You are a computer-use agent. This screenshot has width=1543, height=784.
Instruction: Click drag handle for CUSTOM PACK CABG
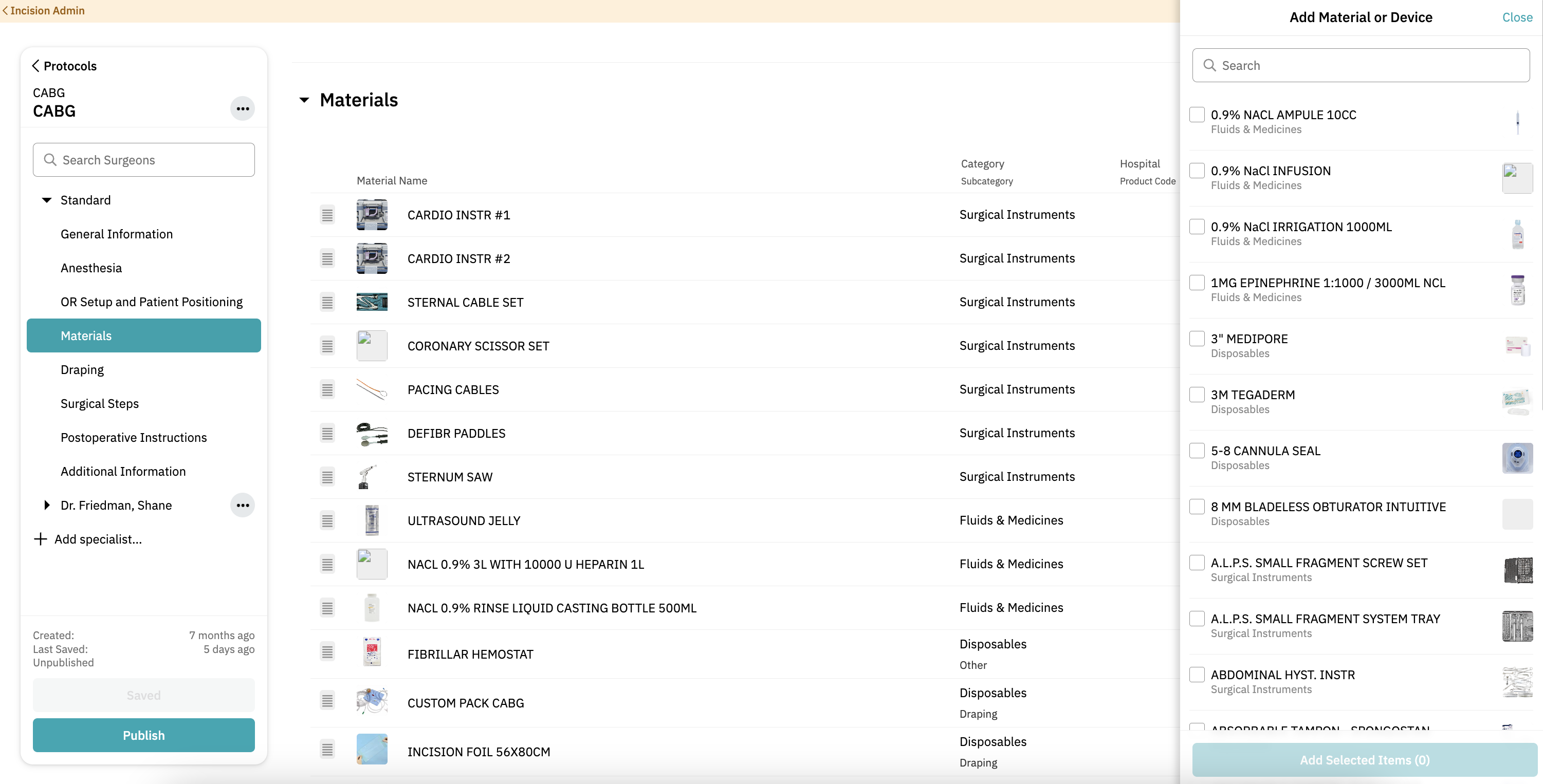[x=327, y=700]
